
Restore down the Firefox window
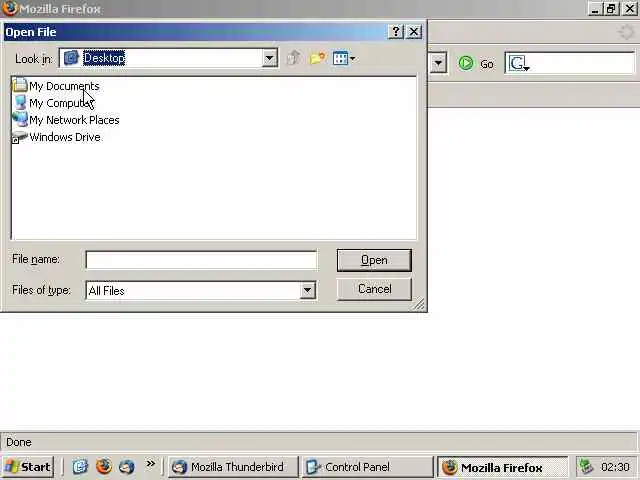[x=611, y=9]
